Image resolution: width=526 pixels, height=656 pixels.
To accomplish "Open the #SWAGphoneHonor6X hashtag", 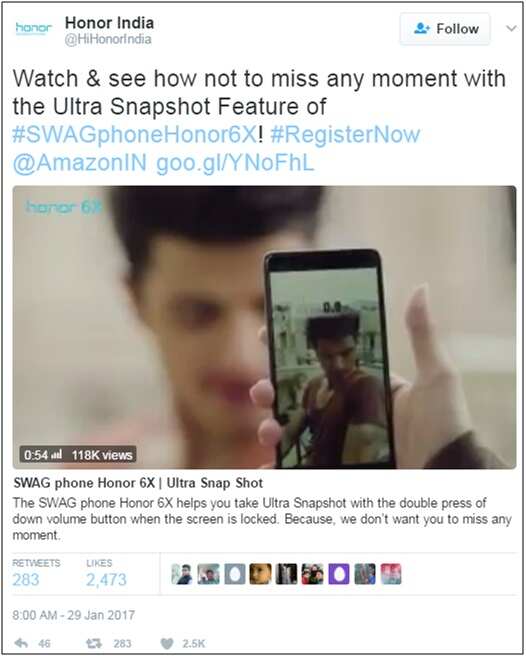I will 135,135.
